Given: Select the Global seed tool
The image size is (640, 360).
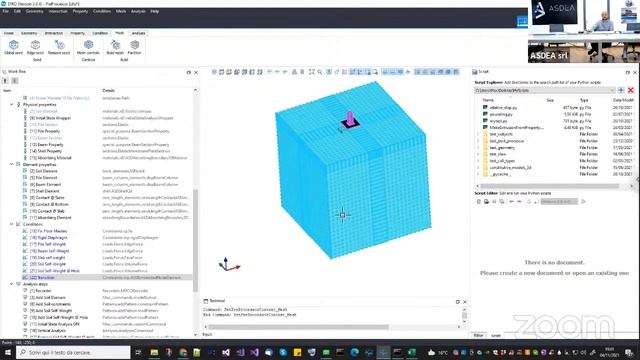Looking at the screenshot, I should tap(13, 47).
